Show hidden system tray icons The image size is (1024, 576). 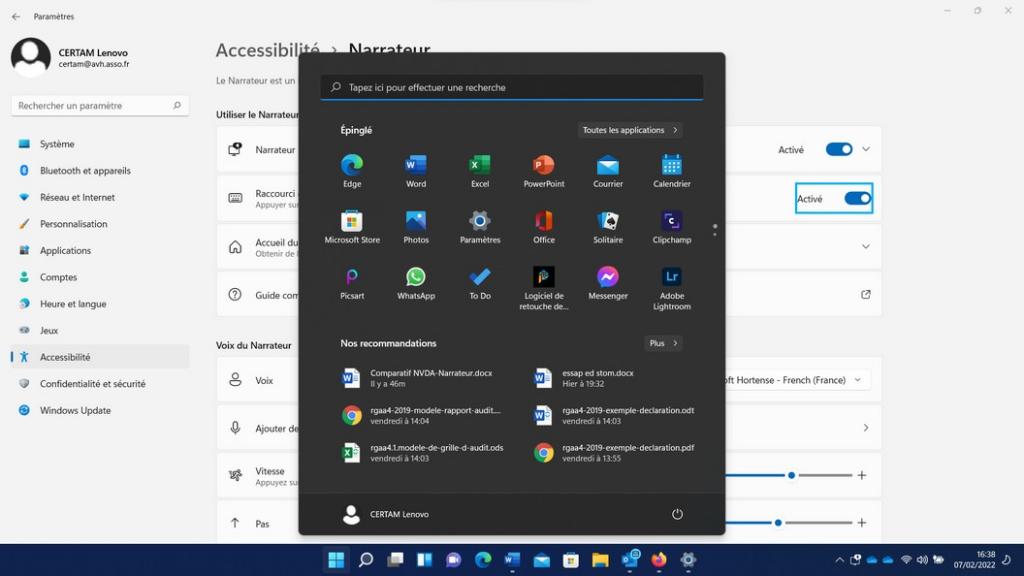coord(839,560)
